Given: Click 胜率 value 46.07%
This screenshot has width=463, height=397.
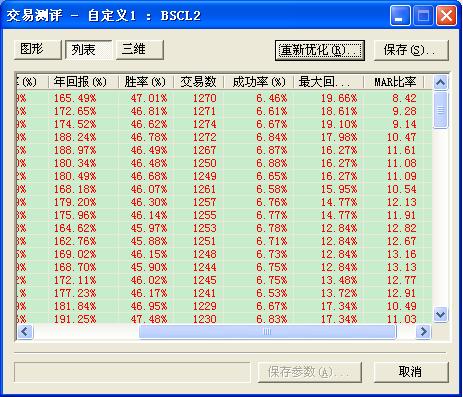Looking at the screenshot, I should pyautogui.click(x=149, y=189).
